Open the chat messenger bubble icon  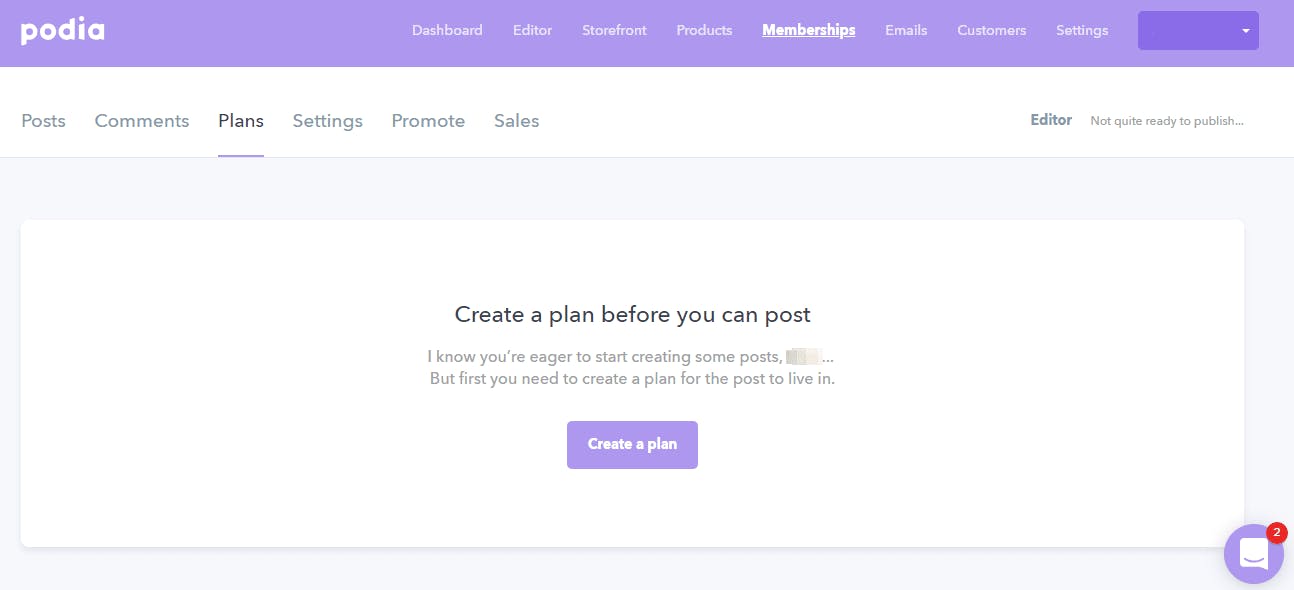click(x=1253, y=554)
